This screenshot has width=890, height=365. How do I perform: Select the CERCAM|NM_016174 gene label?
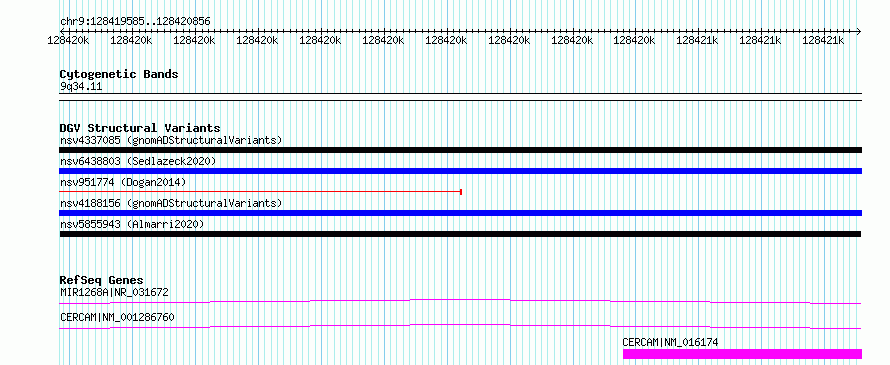(670, 342)
